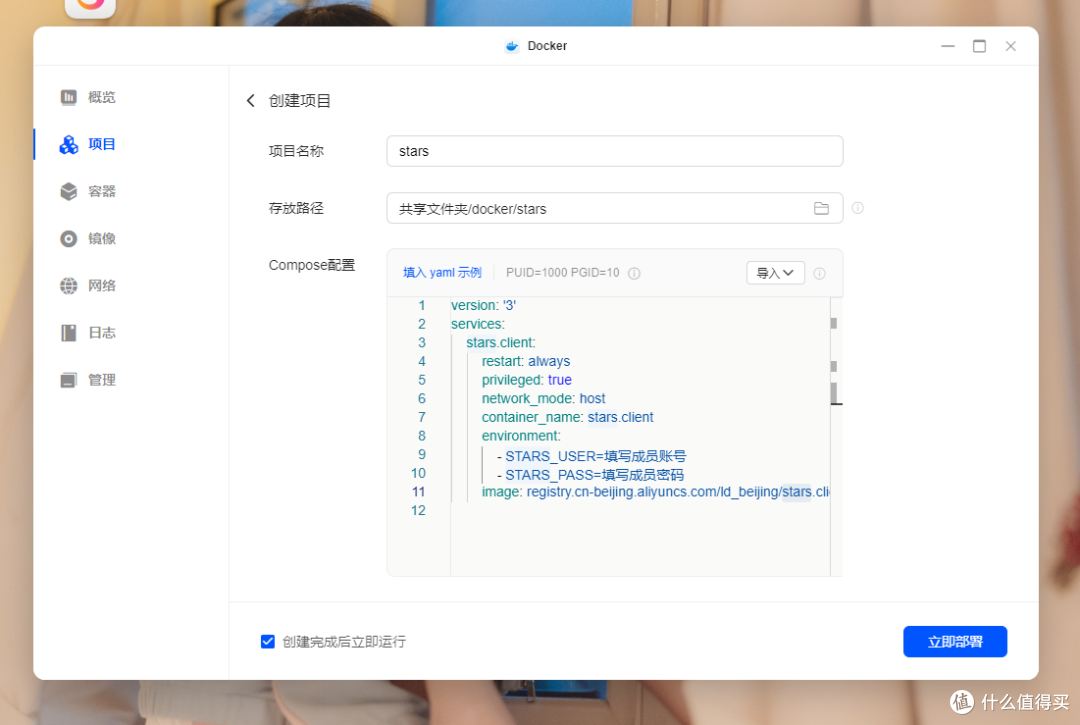The height and width of the screenshot is (725, 1080).
Task: Click 填入 yaml 示例 link
Action: click(442, 273)
